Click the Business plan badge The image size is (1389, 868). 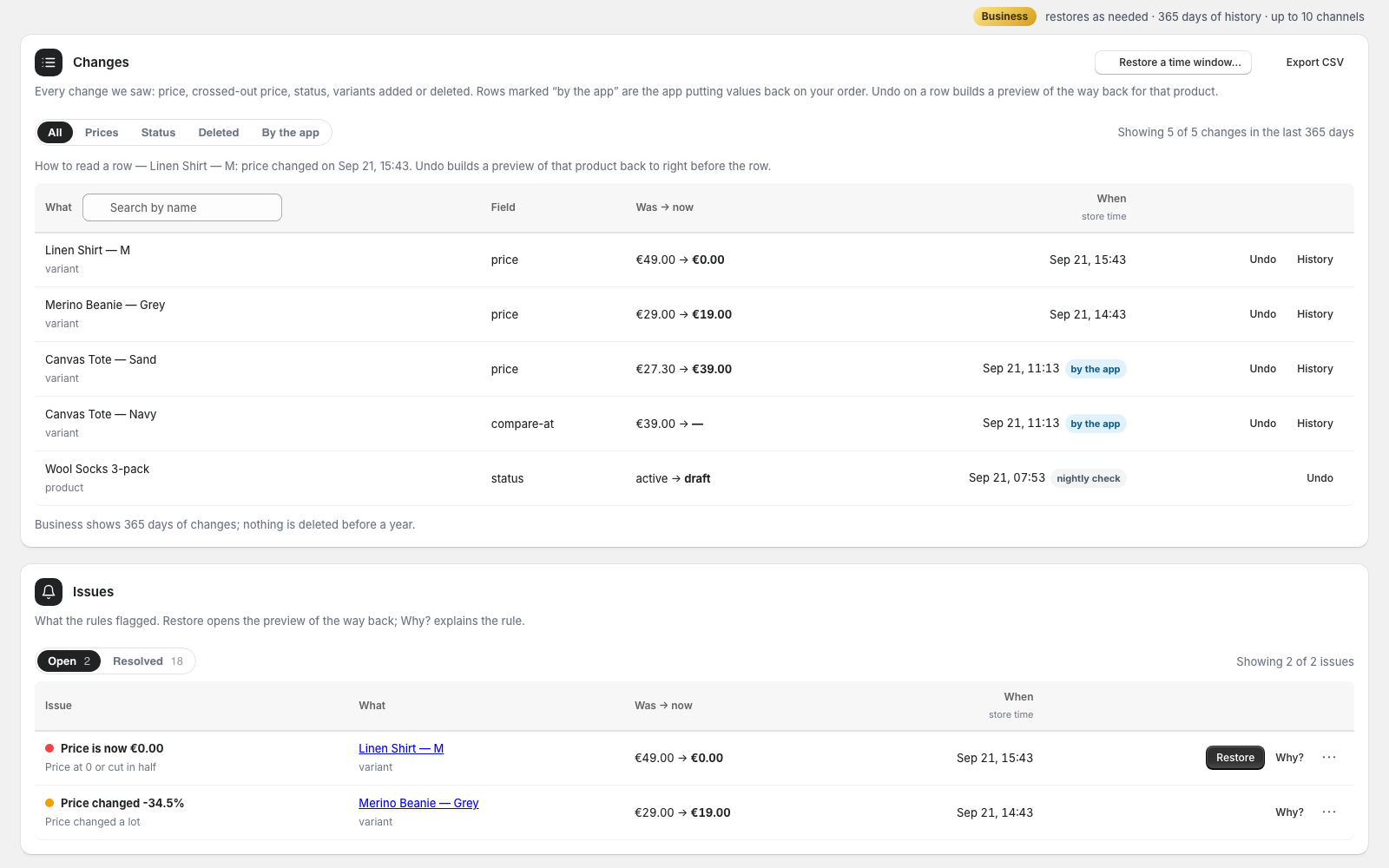[x=1004, y=16]
